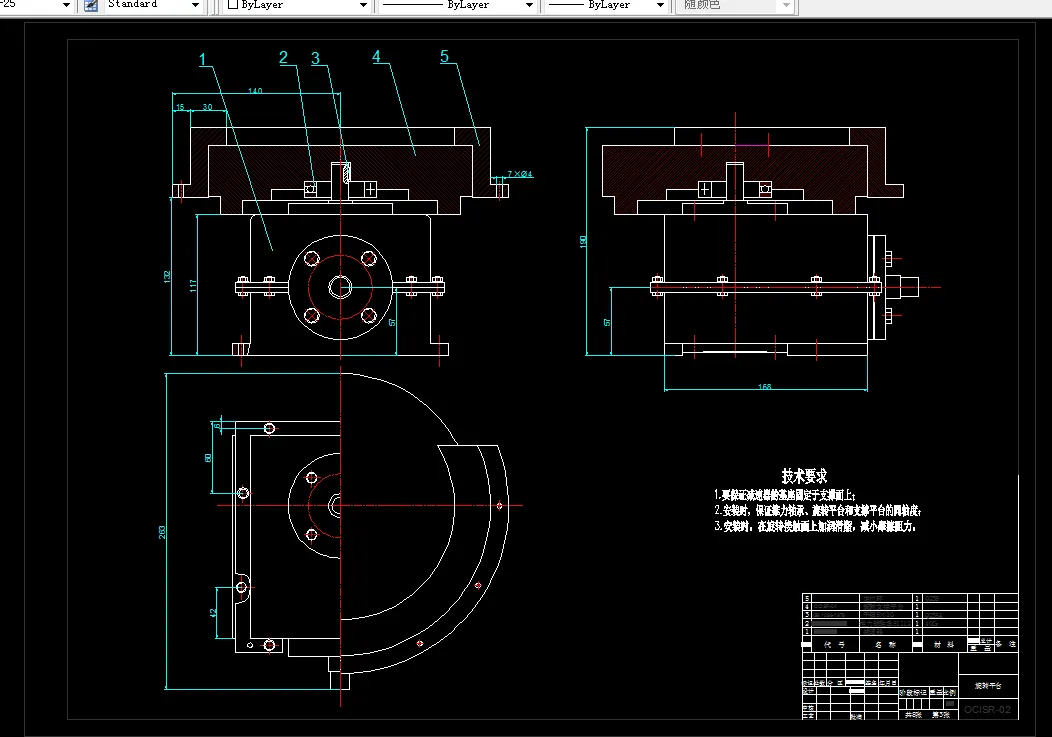Image resolution: width=1052 pixels, height=737 pixels.
Task: Open the linetype ByLayer dropdown
Action: coord(529,5)
